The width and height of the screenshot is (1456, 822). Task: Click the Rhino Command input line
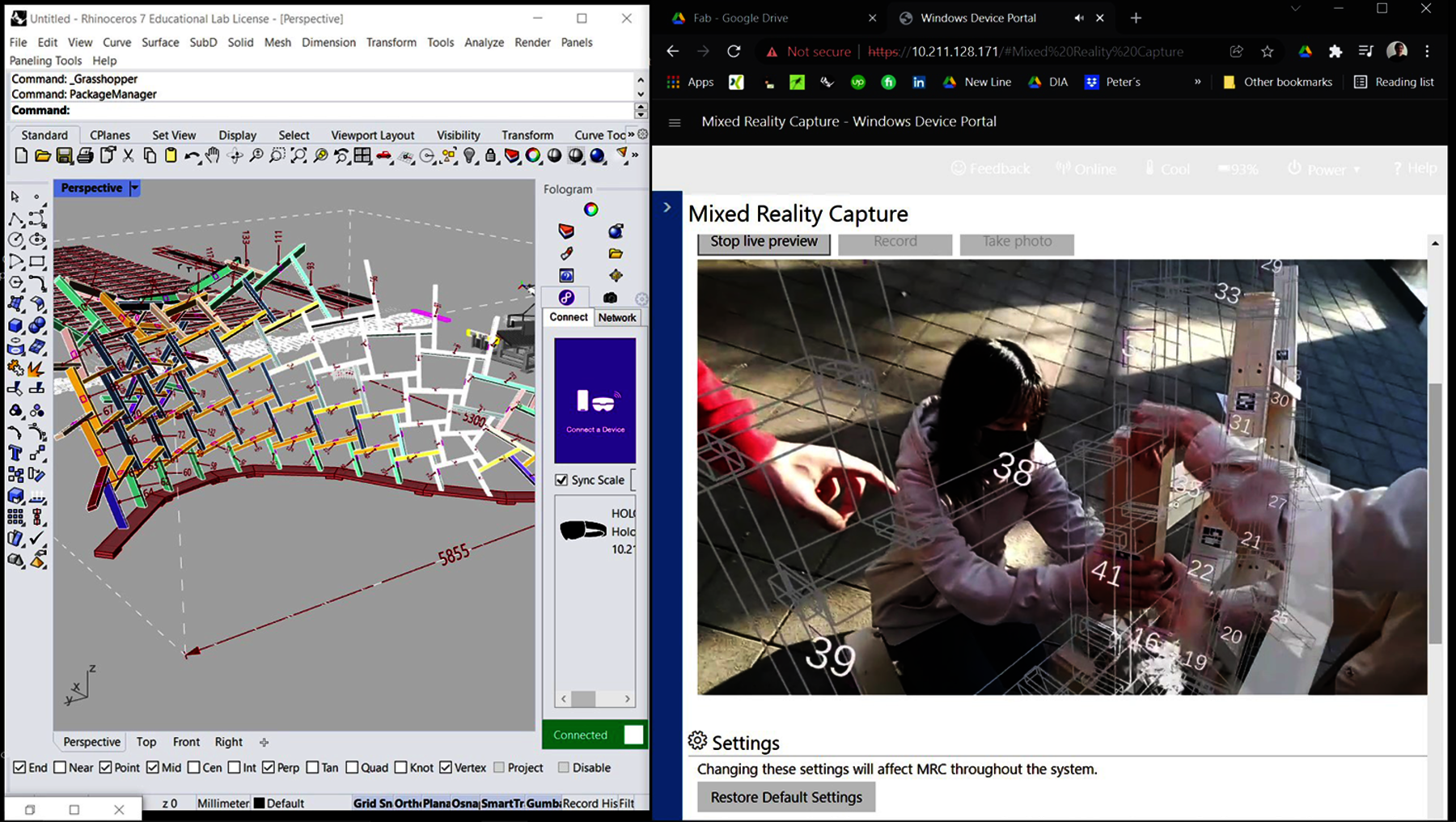324,110
